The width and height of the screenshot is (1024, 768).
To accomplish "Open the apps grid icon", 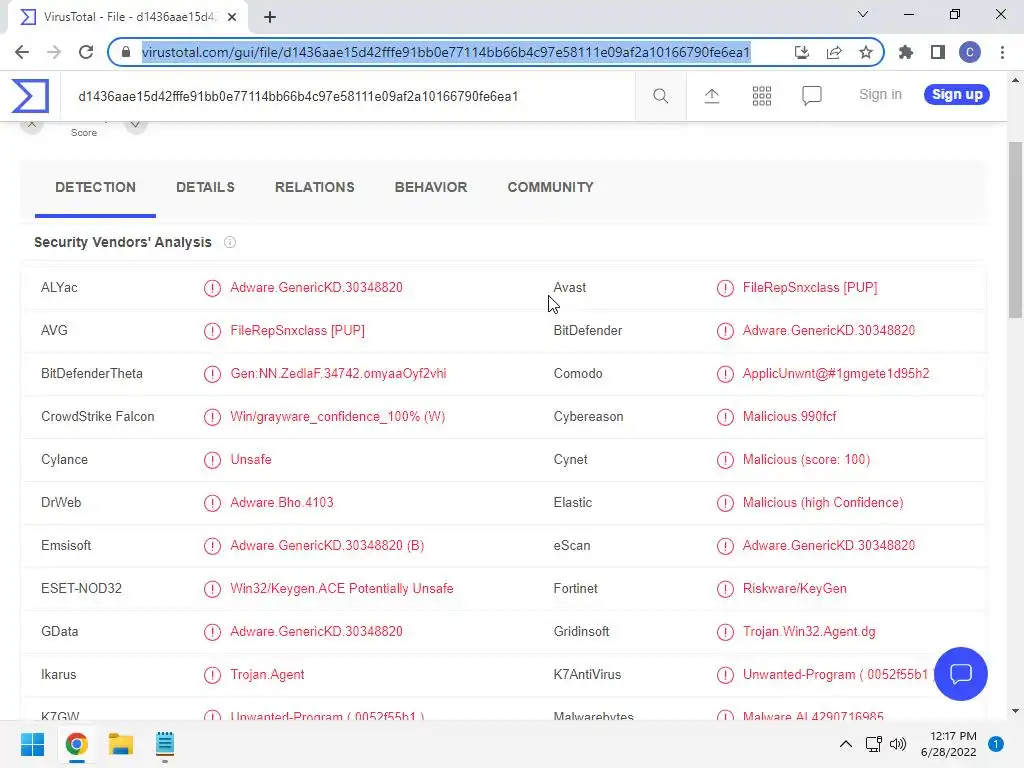I will (x=761, y=96).
